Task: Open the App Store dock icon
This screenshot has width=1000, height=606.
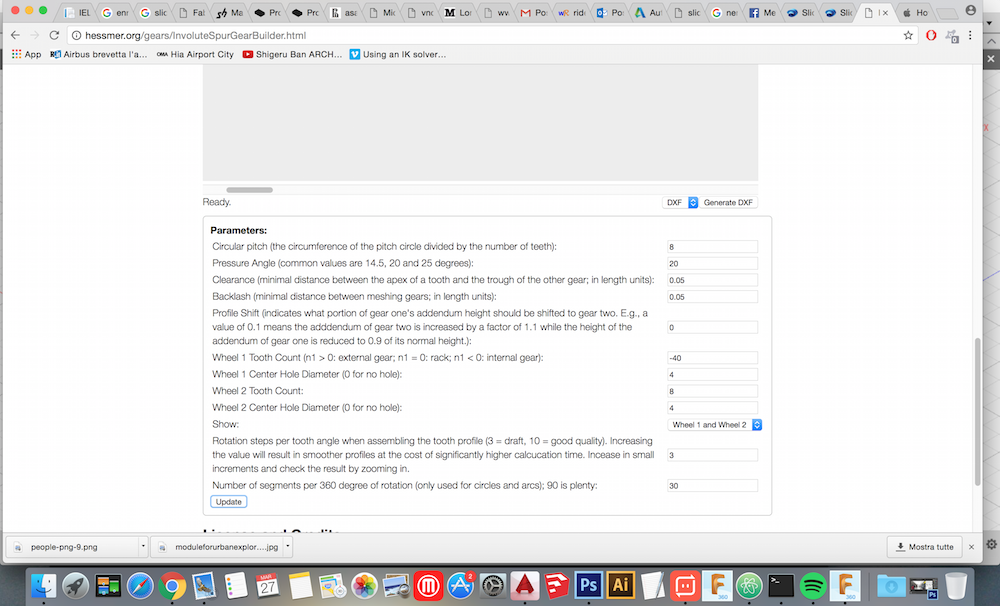Action: [460, 586]
